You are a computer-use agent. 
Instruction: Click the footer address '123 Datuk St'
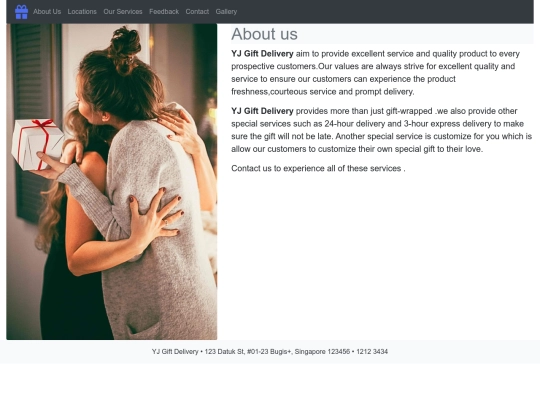[225, 352]
